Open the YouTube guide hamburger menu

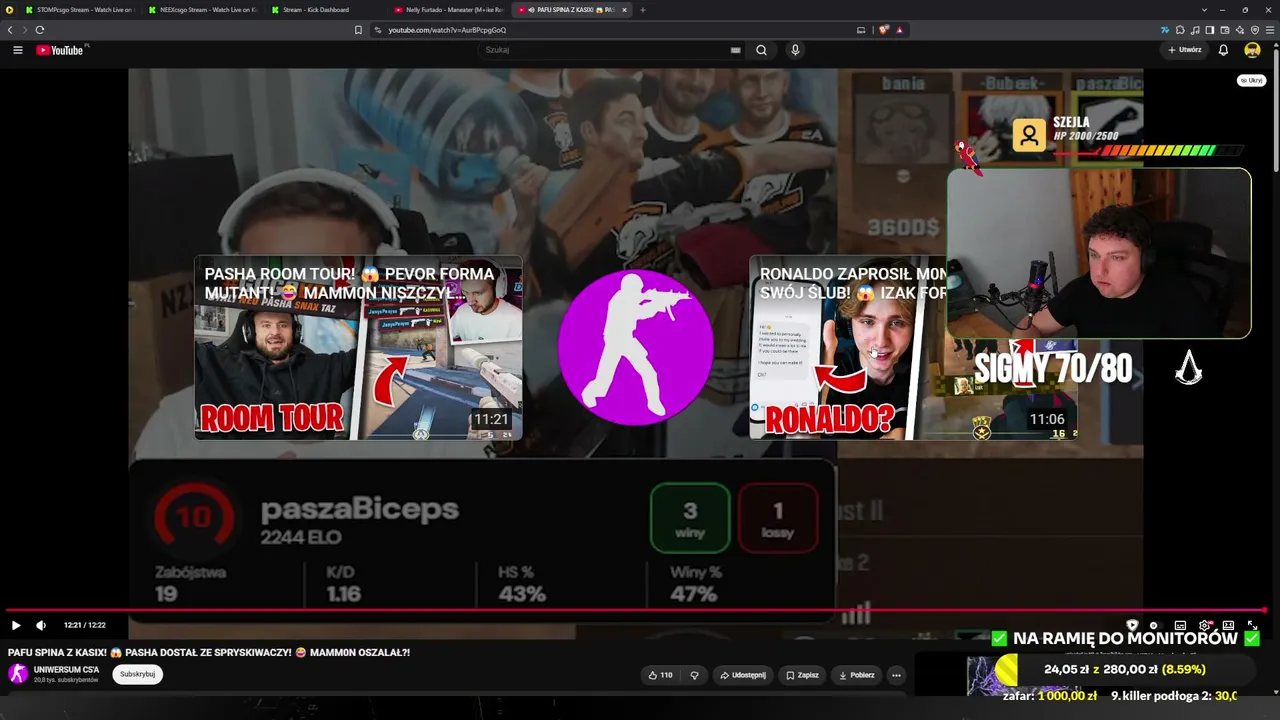[17, 50]
